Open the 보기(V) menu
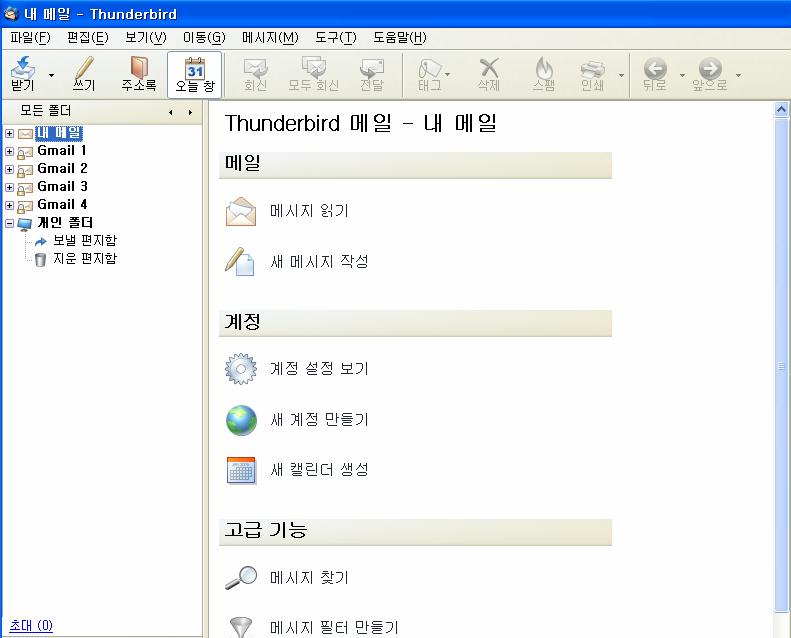Viewport: 791px width, 638px height. (x=145, y=37)
